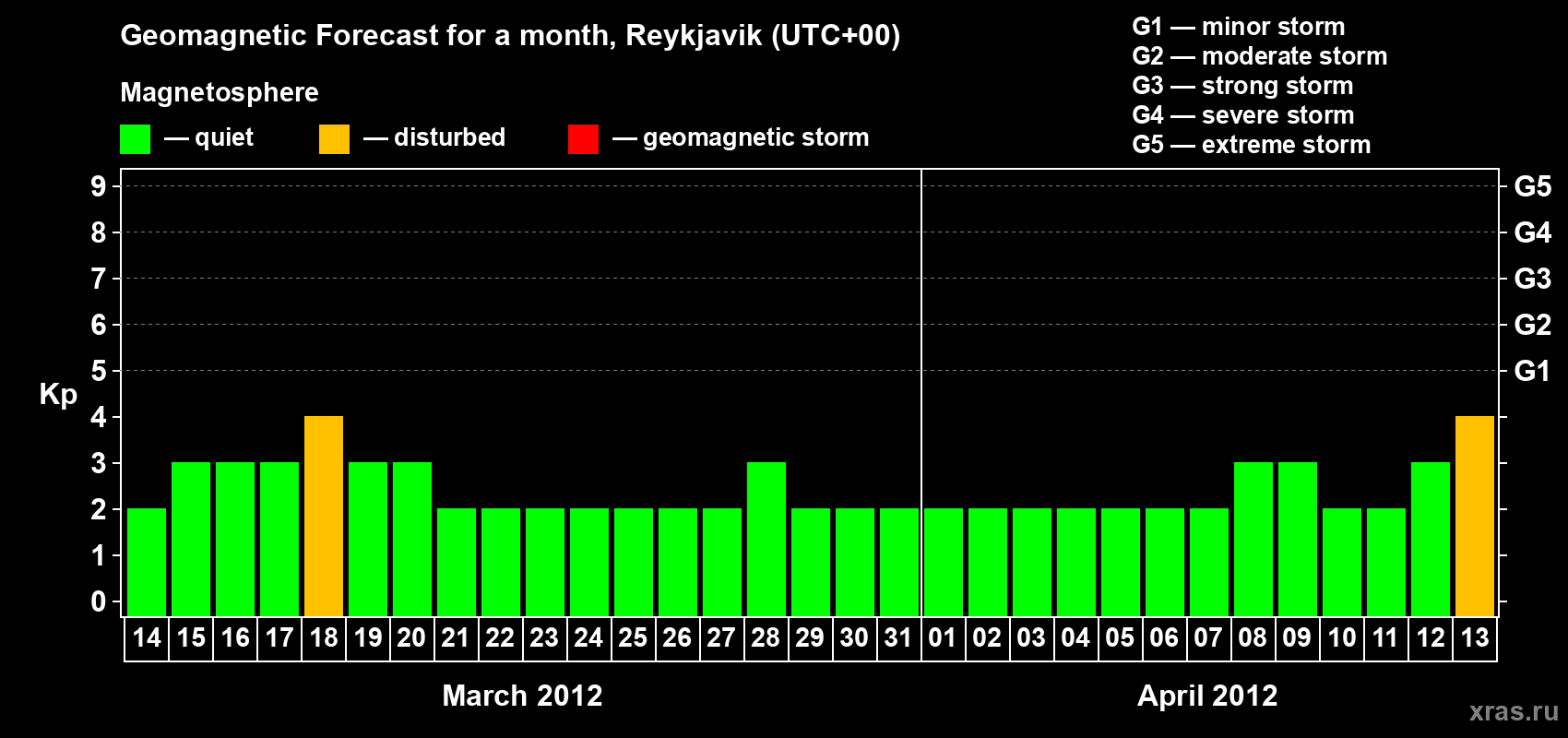This screenshot has height=738, width=1568.
Task: Click date label 05 on the axis
Action: tap(1121, 637)
